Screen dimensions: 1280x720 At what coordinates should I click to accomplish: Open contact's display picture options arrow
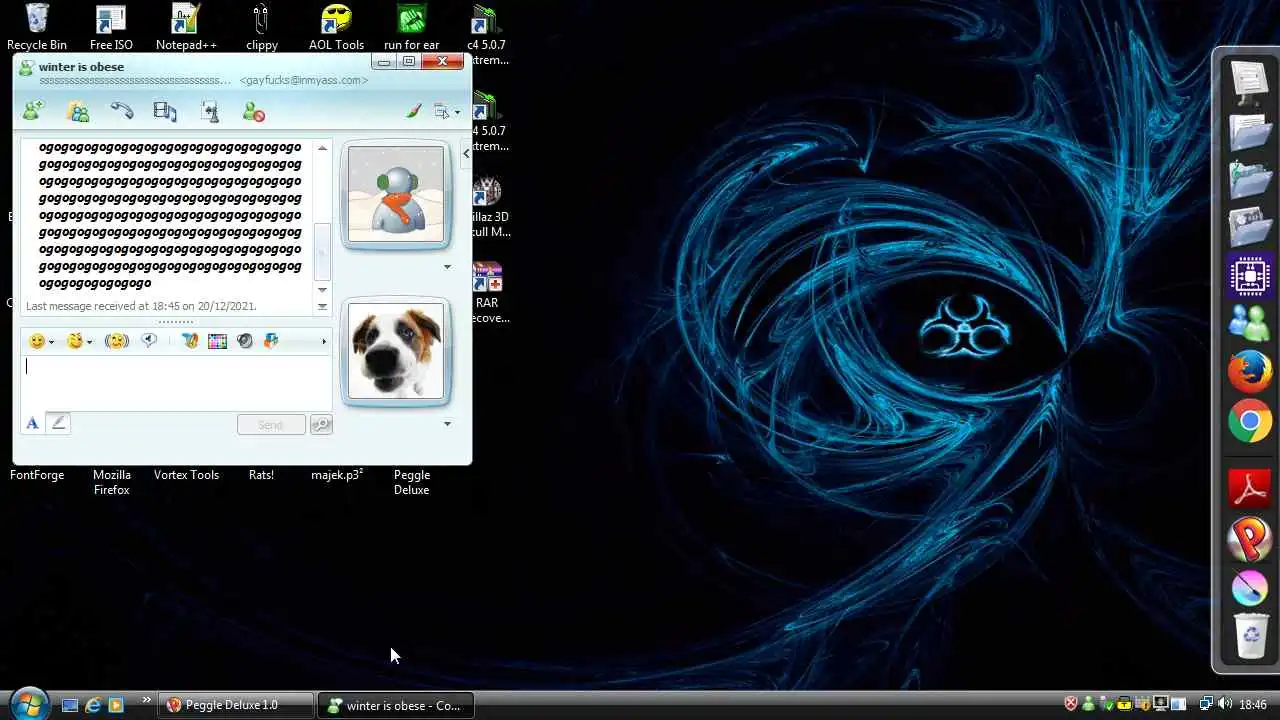(x=447, y=267)
